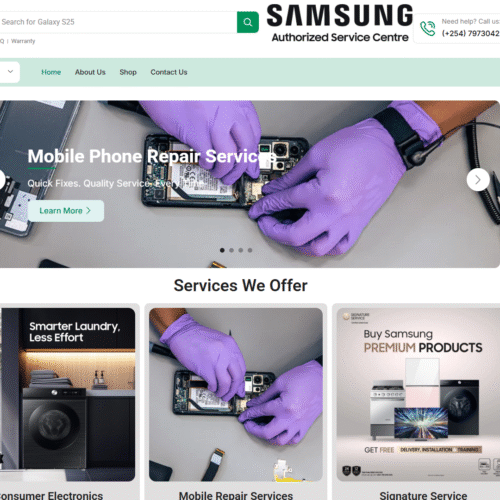This screenshot has width=500, height=500.
Task: Expand the category dropdown chevron
Action: tap(10, 72)
